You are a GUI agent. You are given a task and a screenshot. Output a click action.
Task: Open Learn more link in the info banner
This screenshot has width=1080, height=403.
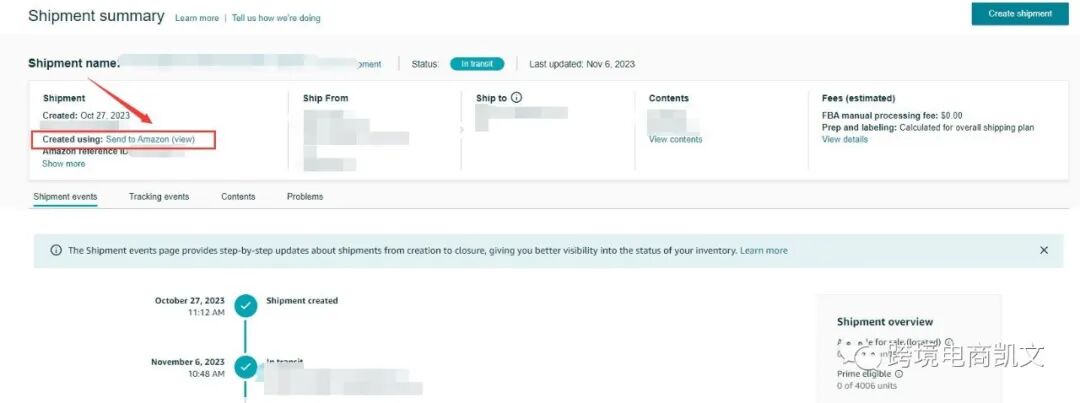(763, 251)
